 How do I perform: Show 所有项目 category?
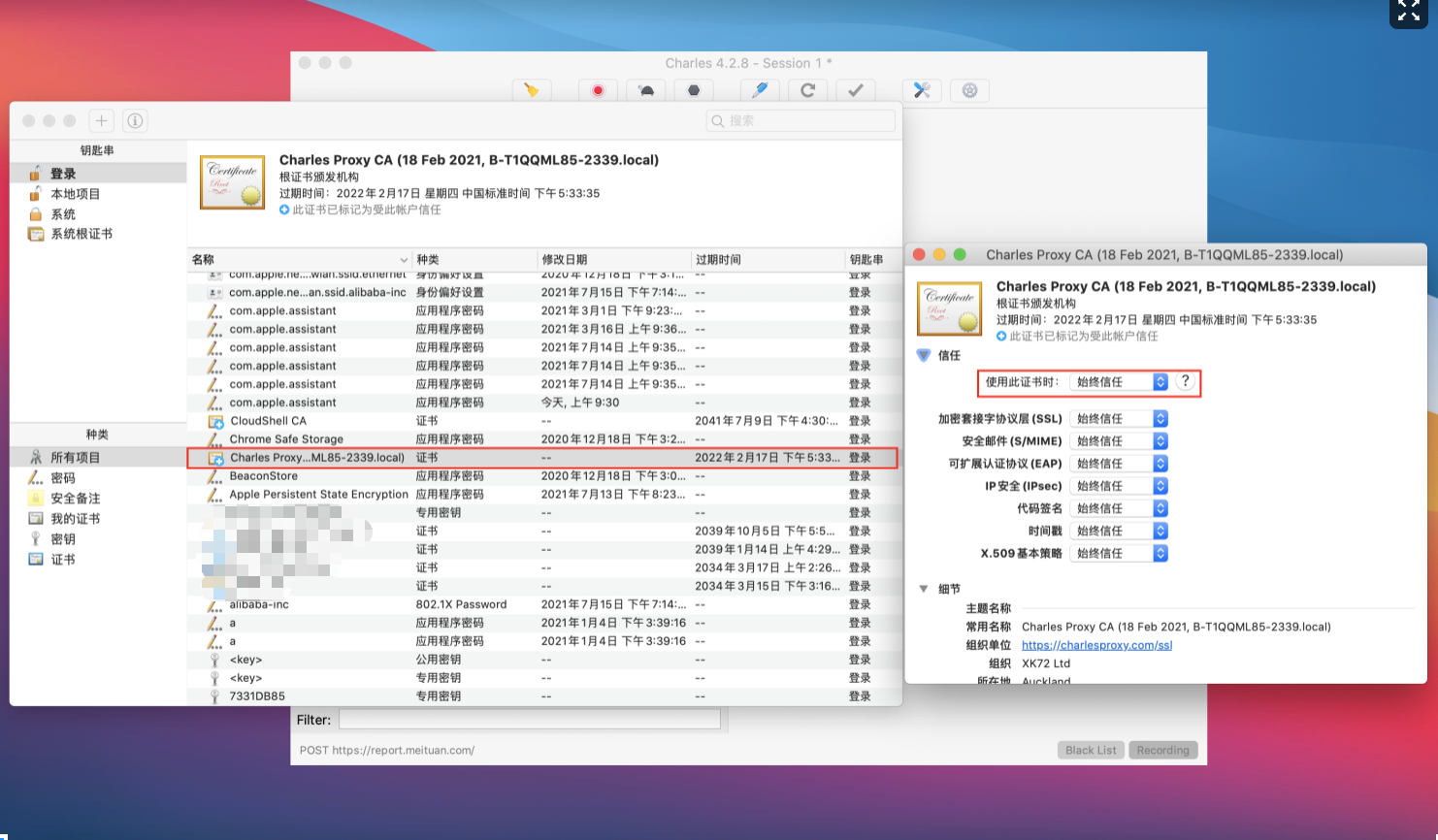coord(98,457)
